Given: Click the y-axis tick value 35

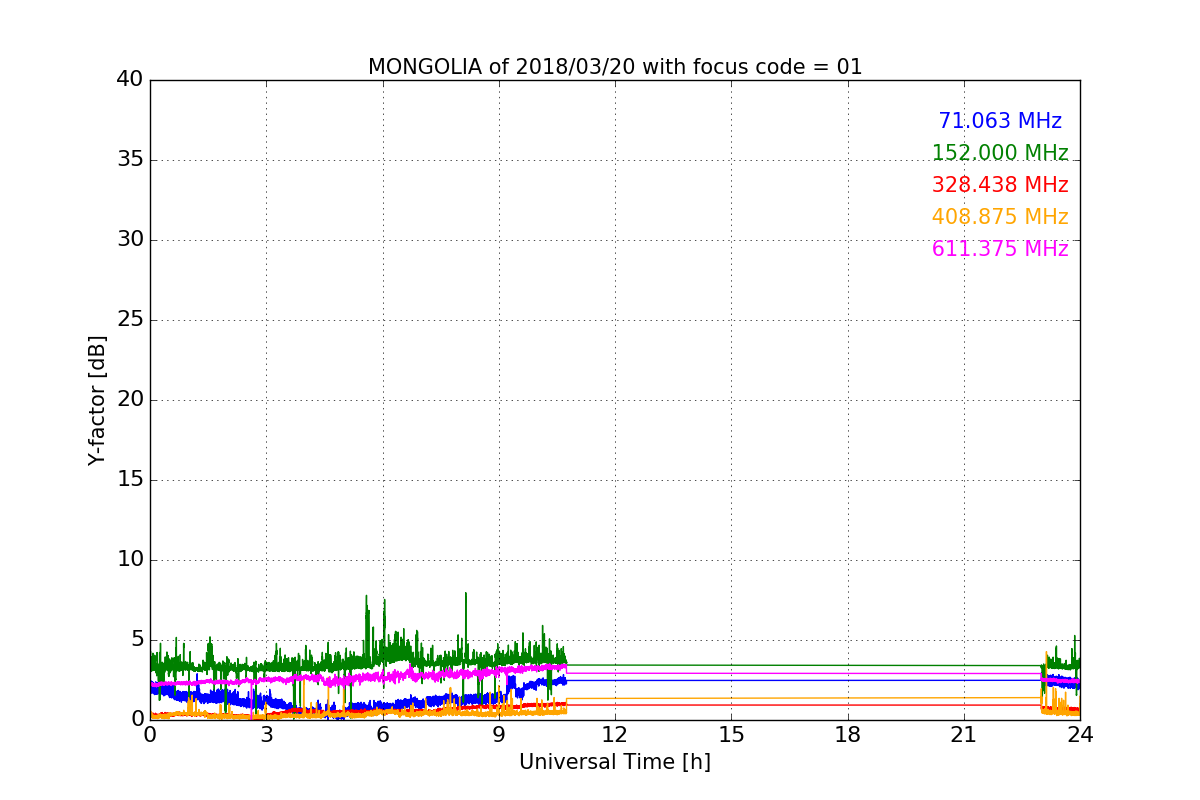Looking at the screenshot, I should click(130, 160).
